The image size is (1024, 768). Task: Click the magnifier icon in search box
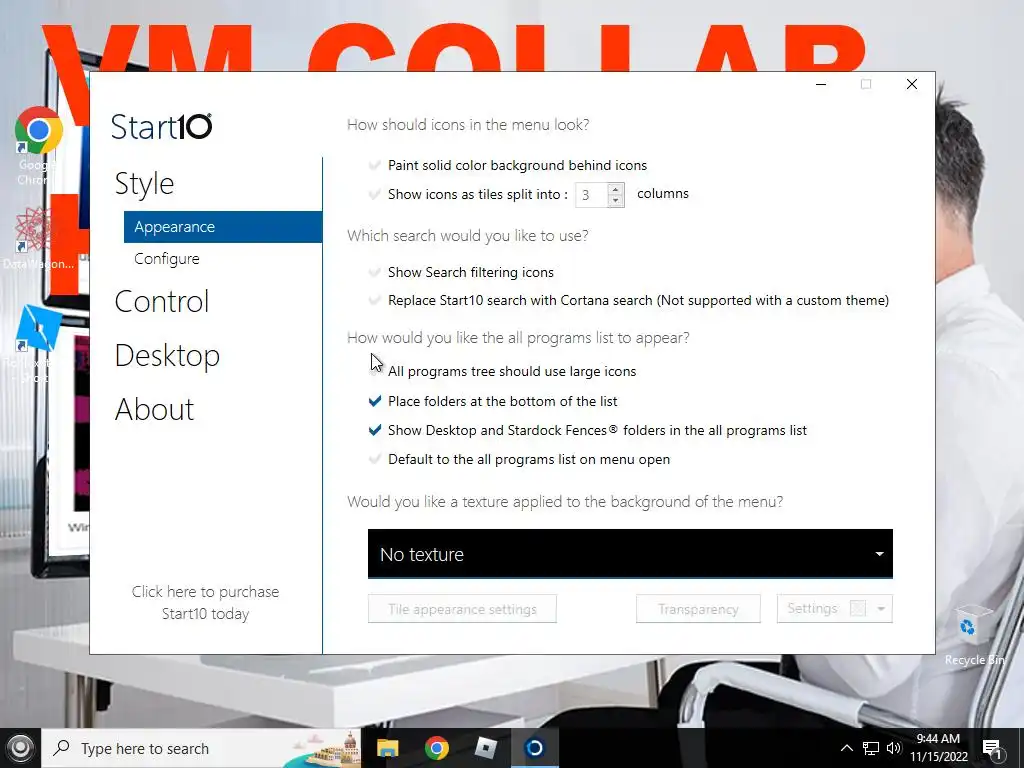point(61,748)
